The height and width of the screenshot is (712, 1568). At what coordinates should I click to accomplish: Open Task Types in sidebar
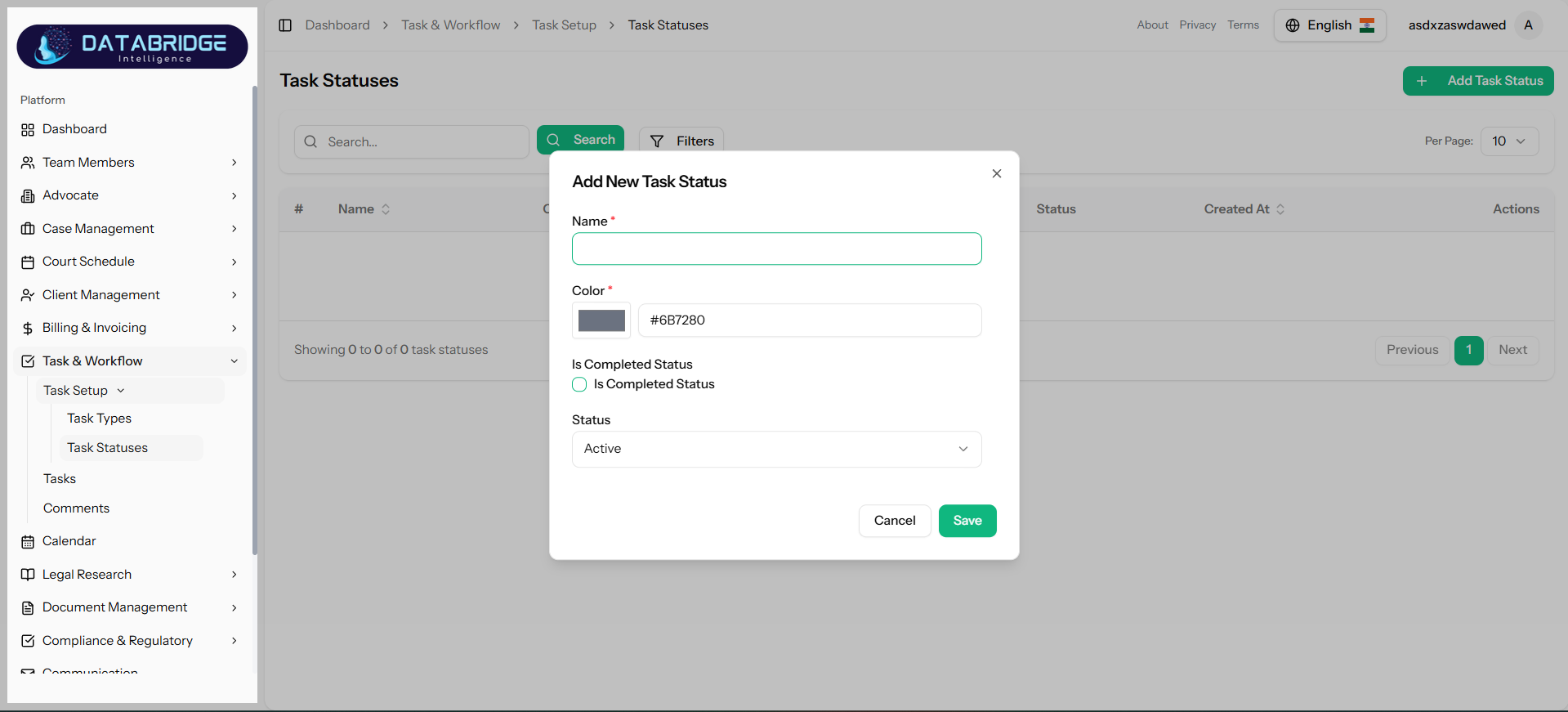coord(99,419)
